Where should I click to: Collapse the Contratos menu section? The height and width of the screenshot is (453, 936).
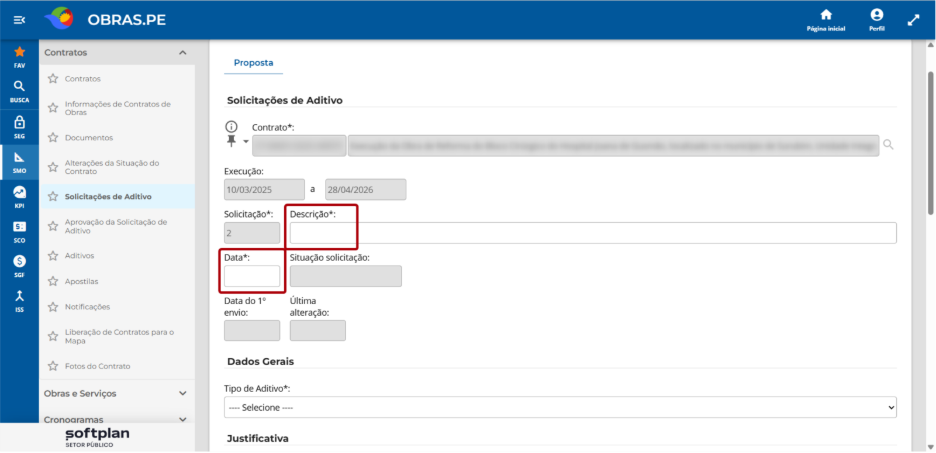coord(183,53)
